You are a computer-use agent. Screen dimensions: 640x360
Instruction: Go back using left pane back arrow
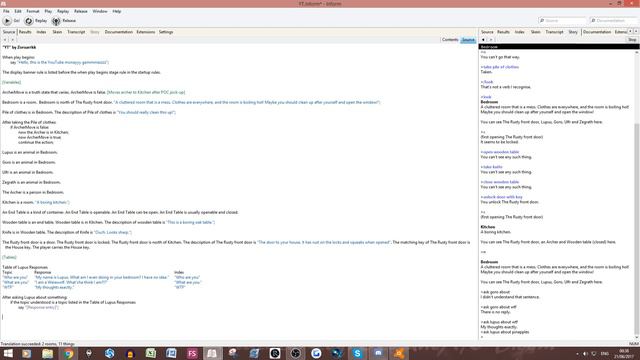5,40
